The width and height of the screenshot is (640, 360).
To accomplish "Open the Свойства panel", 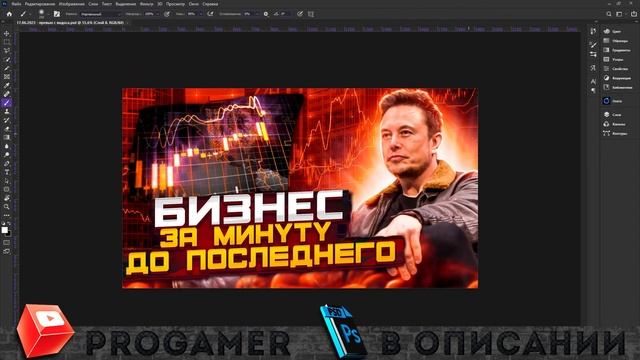I will click(x=616, y=69).
